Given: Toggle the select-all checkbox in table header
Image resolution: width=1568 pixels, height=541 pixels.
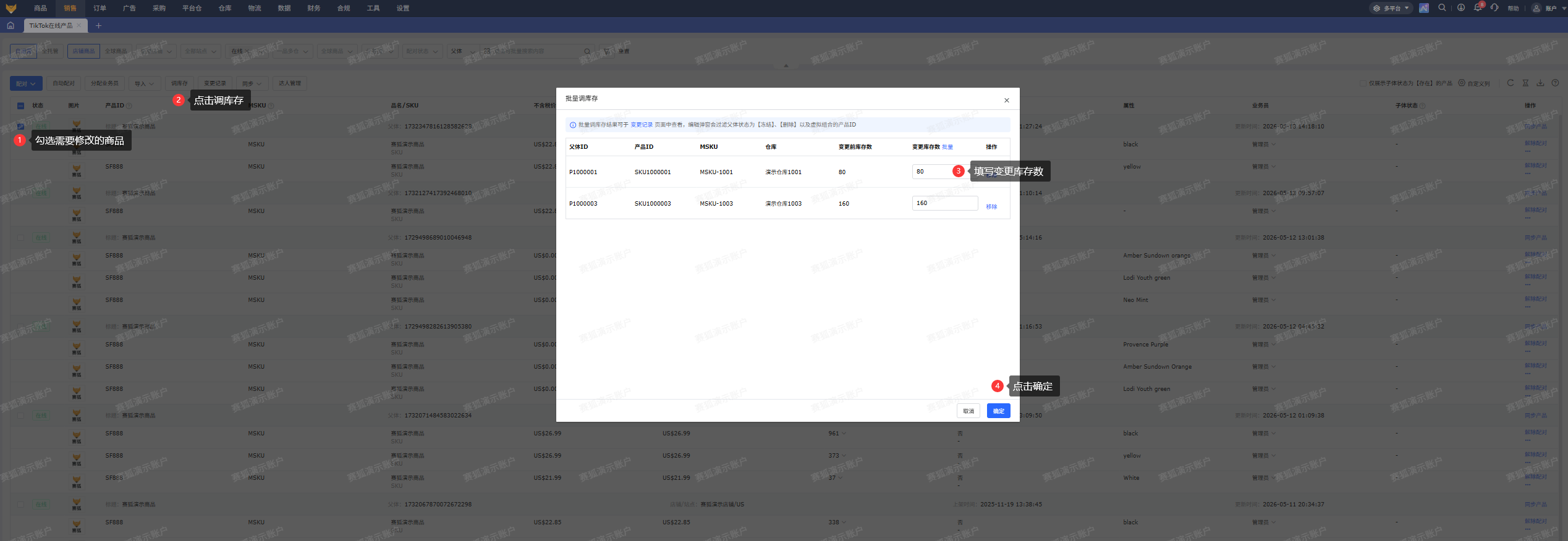Looking at the screenshot, I should (20, 106).
